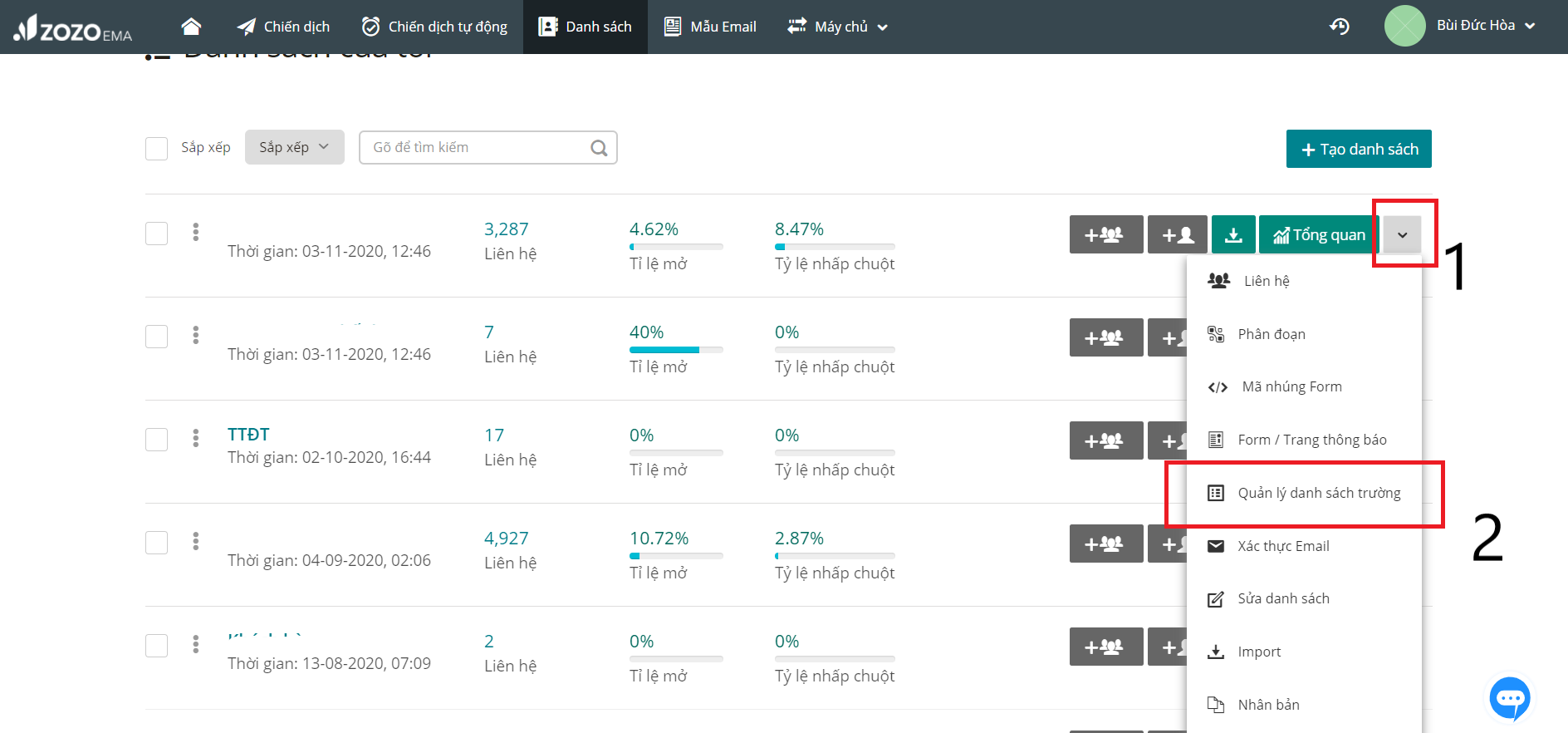
Task: Expand Bùi Đức Hòa account menu
Action: 1486,26
